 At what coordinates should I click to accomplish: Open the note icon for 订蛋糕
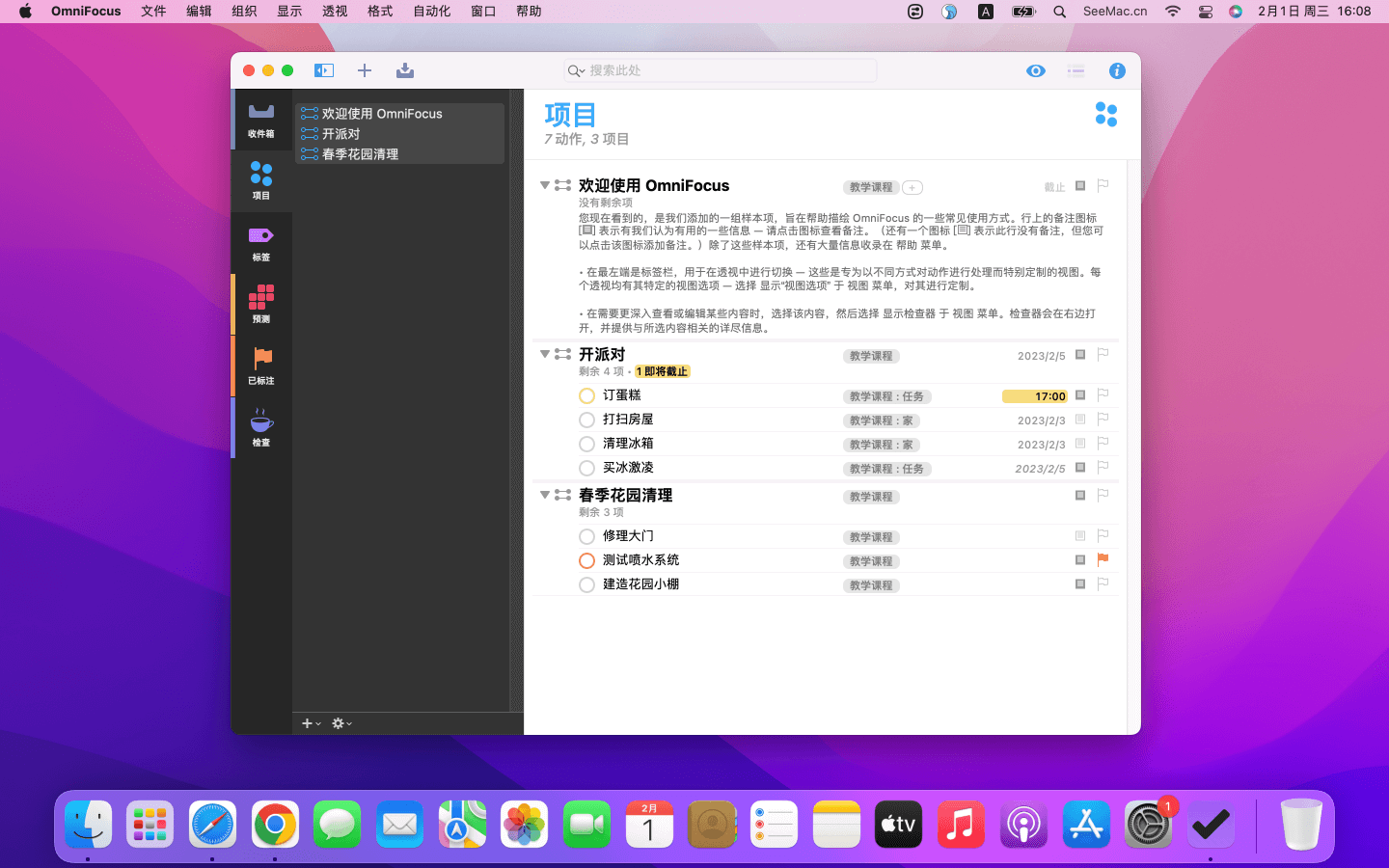pos(1080,395)
